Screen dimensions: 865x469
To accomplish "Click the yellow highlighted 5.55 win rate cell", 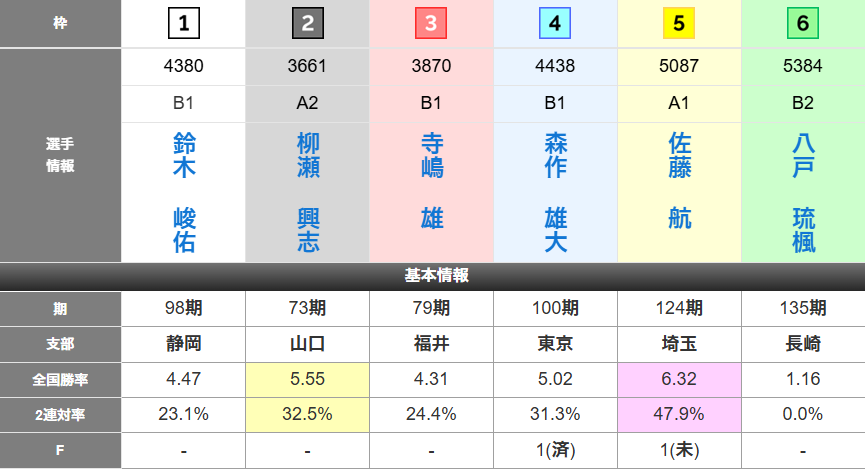I will coord(307,379).
